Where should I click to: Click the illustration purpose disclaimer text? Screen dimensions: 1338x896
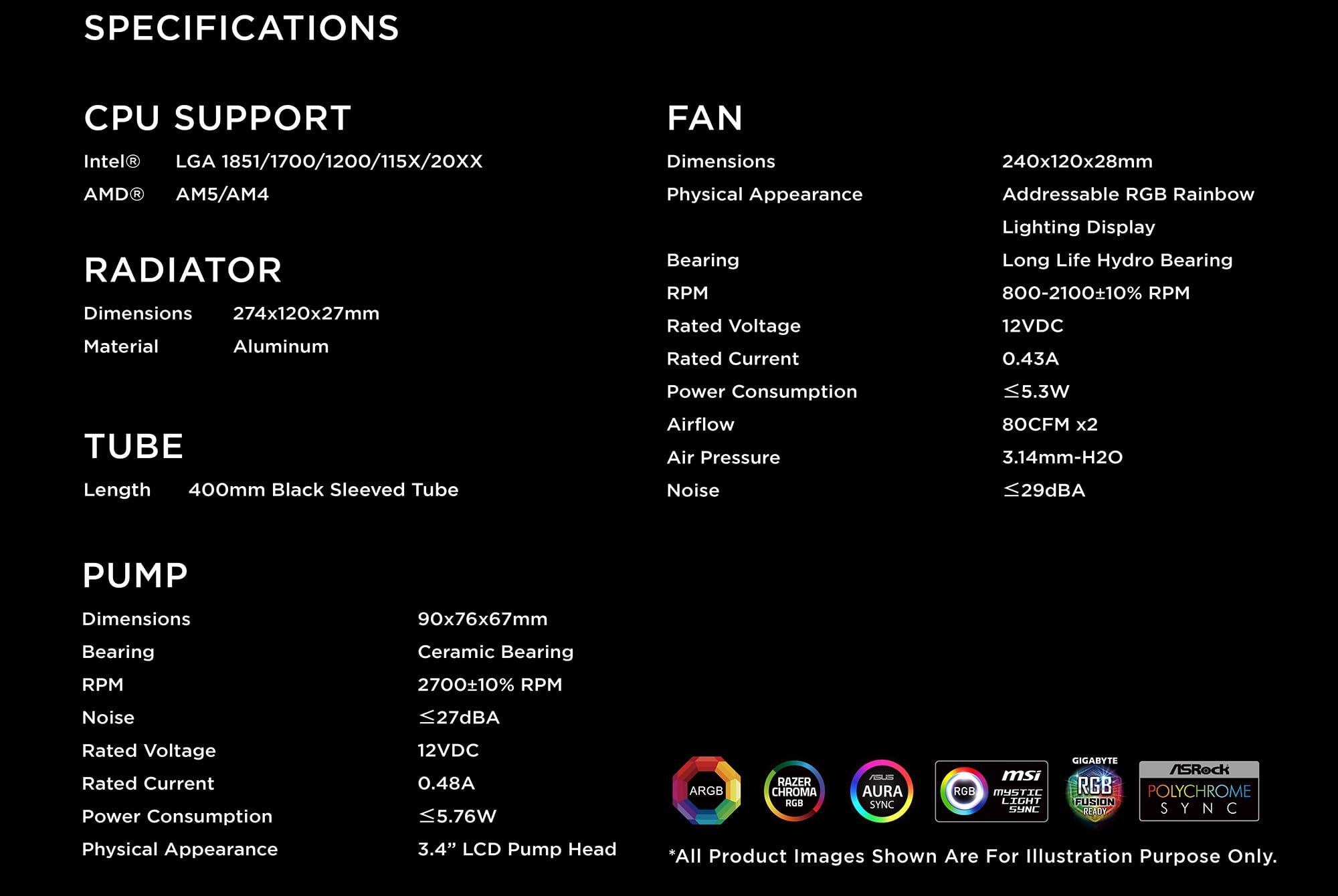click(x=973, y=857)
